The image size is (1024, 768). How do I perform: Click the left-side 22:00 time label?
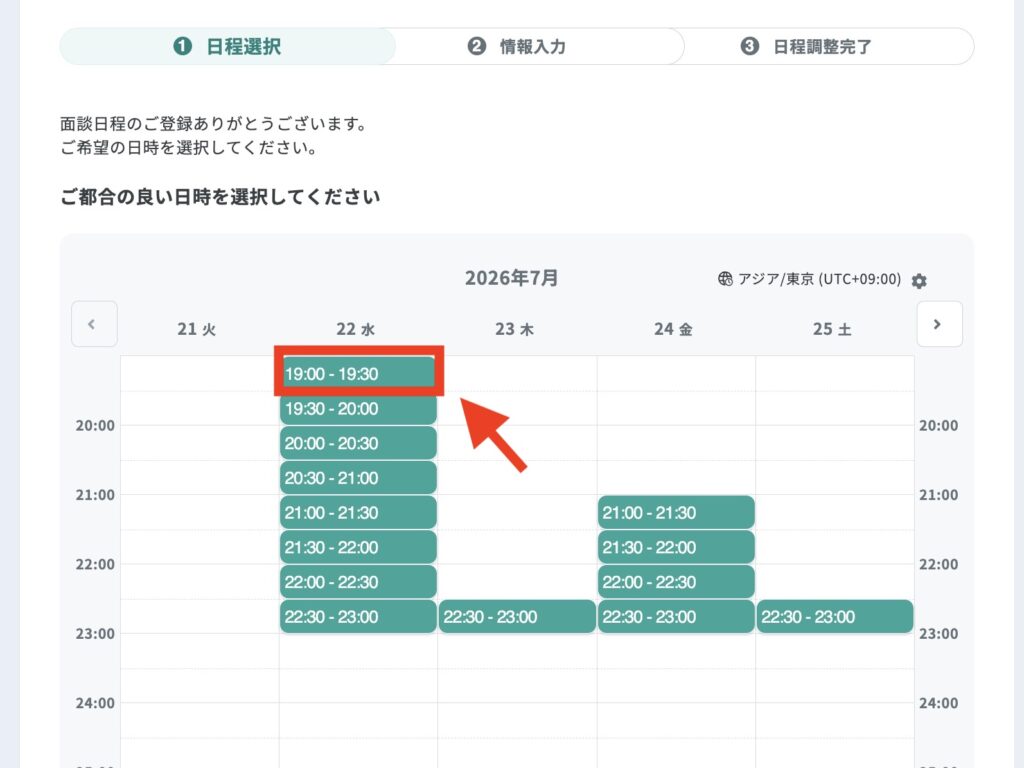(x=95, y=564)
